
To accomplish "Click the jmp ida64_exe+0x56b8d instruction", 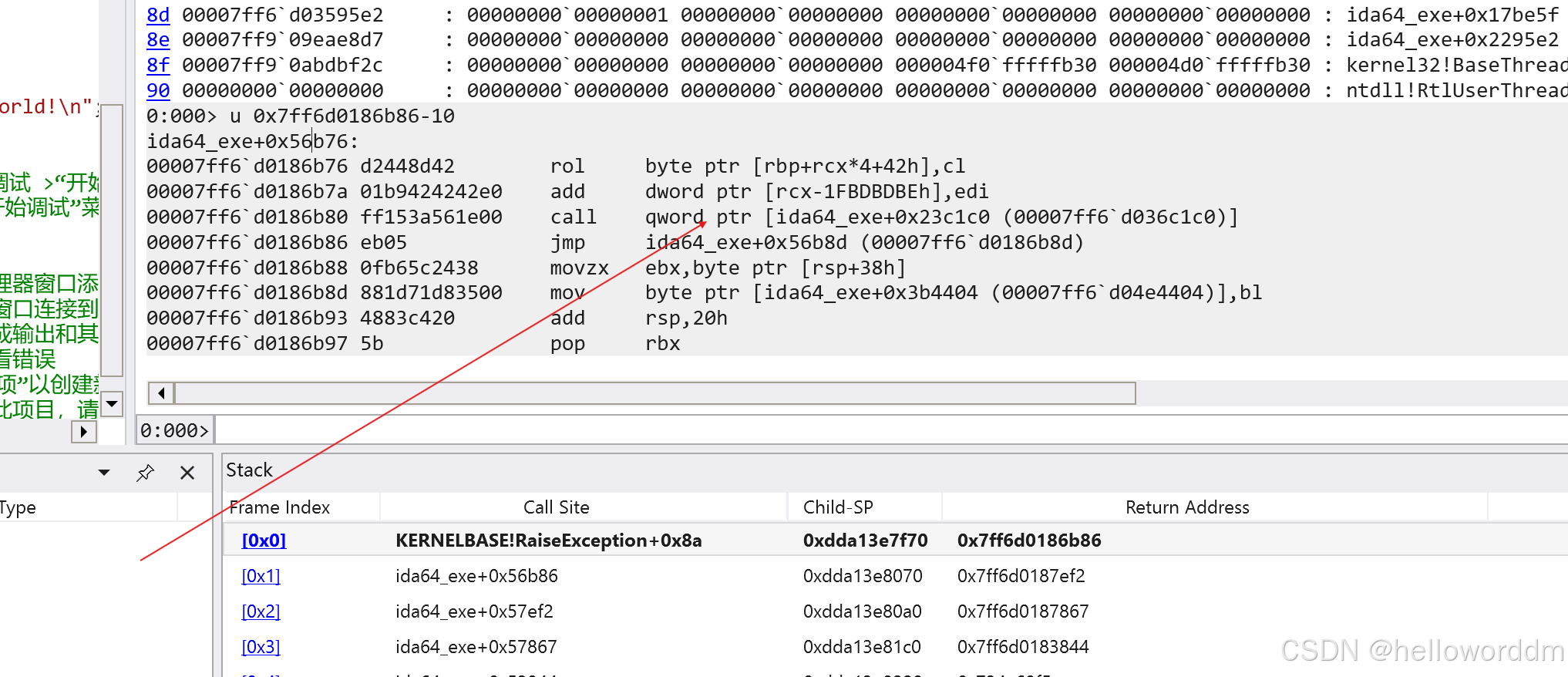I will pos(615,242).
